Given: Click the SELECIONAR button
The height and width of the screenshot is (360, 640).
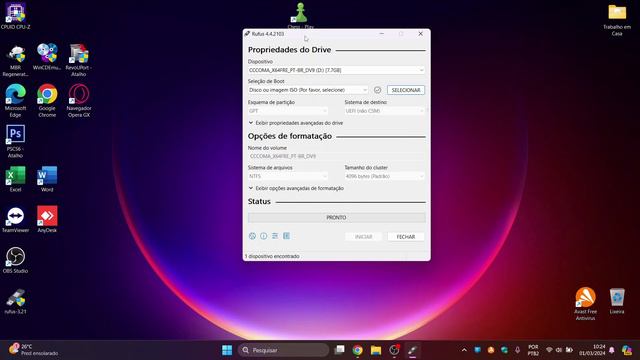Looking at the screenshot, I should (x=406, y=90).
